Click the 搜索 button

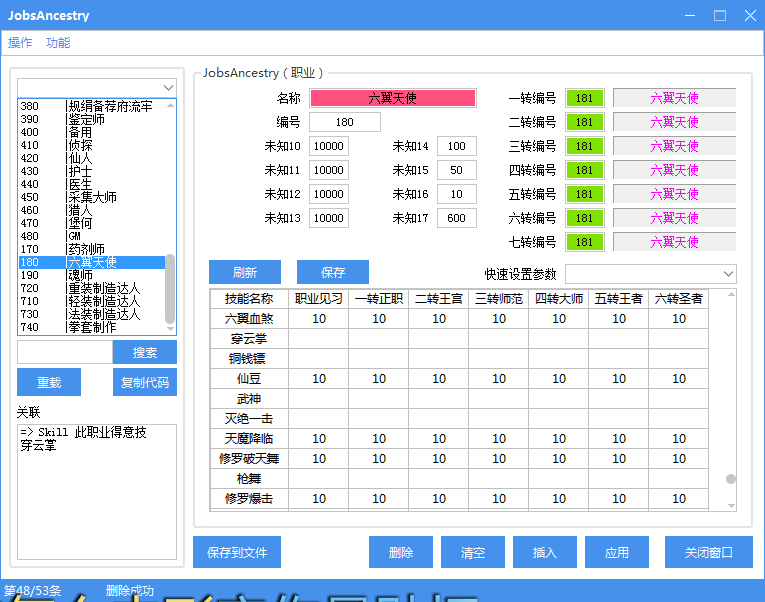(145, 352)
